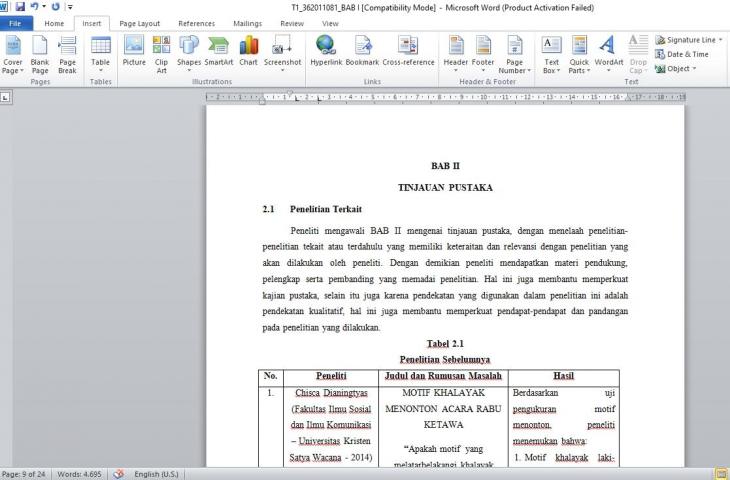Screen dimensions: 730x480
Task: Open the File tab
Action: (x=15, y=23)
